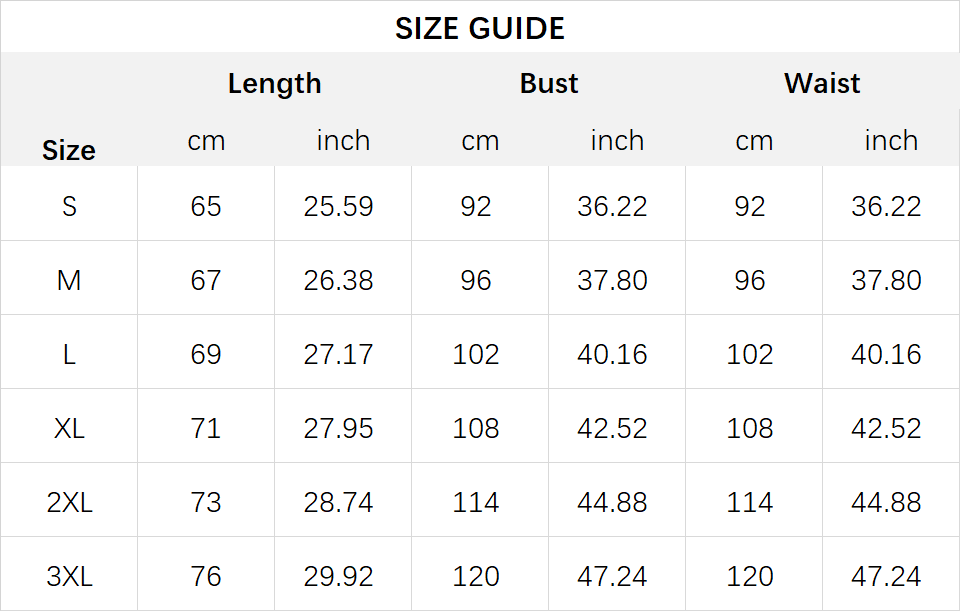This screenshot has width=960, height=611.
Task: Click length inch value 25.59
Action: pos(339,206)
